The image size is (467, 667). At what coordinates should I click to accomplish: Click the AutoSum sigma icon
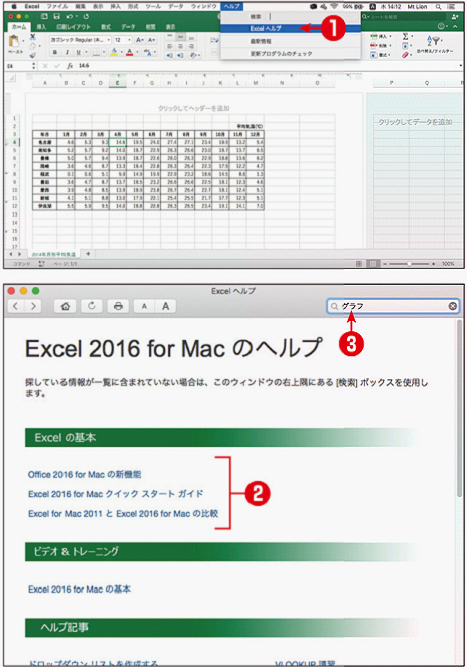[x=405, y=37]
